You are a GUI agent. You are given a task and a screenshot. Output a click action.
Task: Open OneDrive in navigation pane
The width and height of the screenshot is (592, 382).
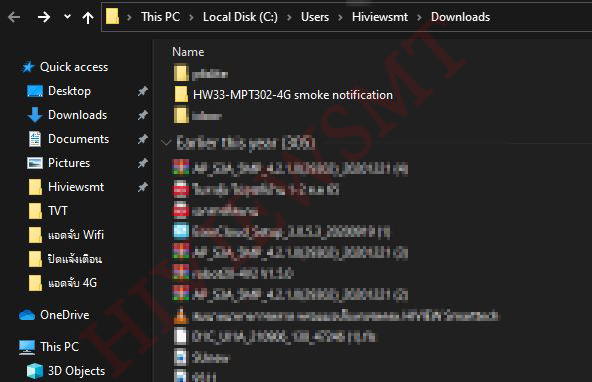click(x=65, y=315)
